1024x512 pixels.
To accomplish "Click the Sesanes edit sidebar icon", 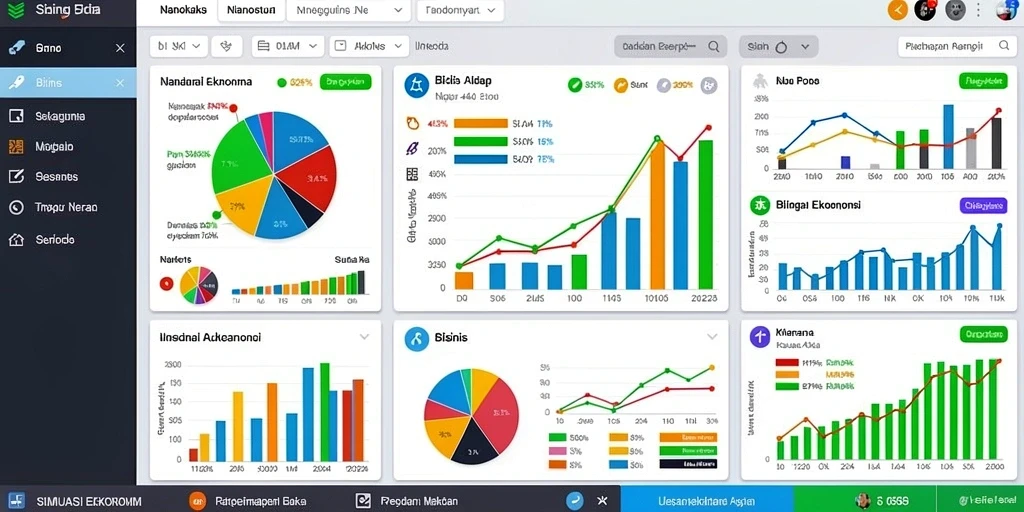I will pos(16,176).
